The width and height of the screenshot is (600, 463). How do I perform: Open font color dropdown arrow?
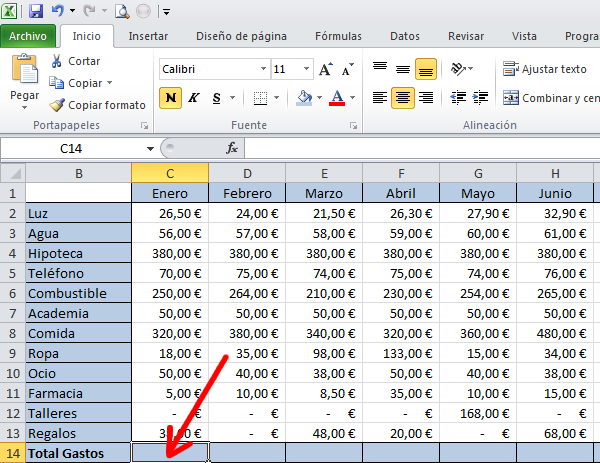click(x=352, y=98)
